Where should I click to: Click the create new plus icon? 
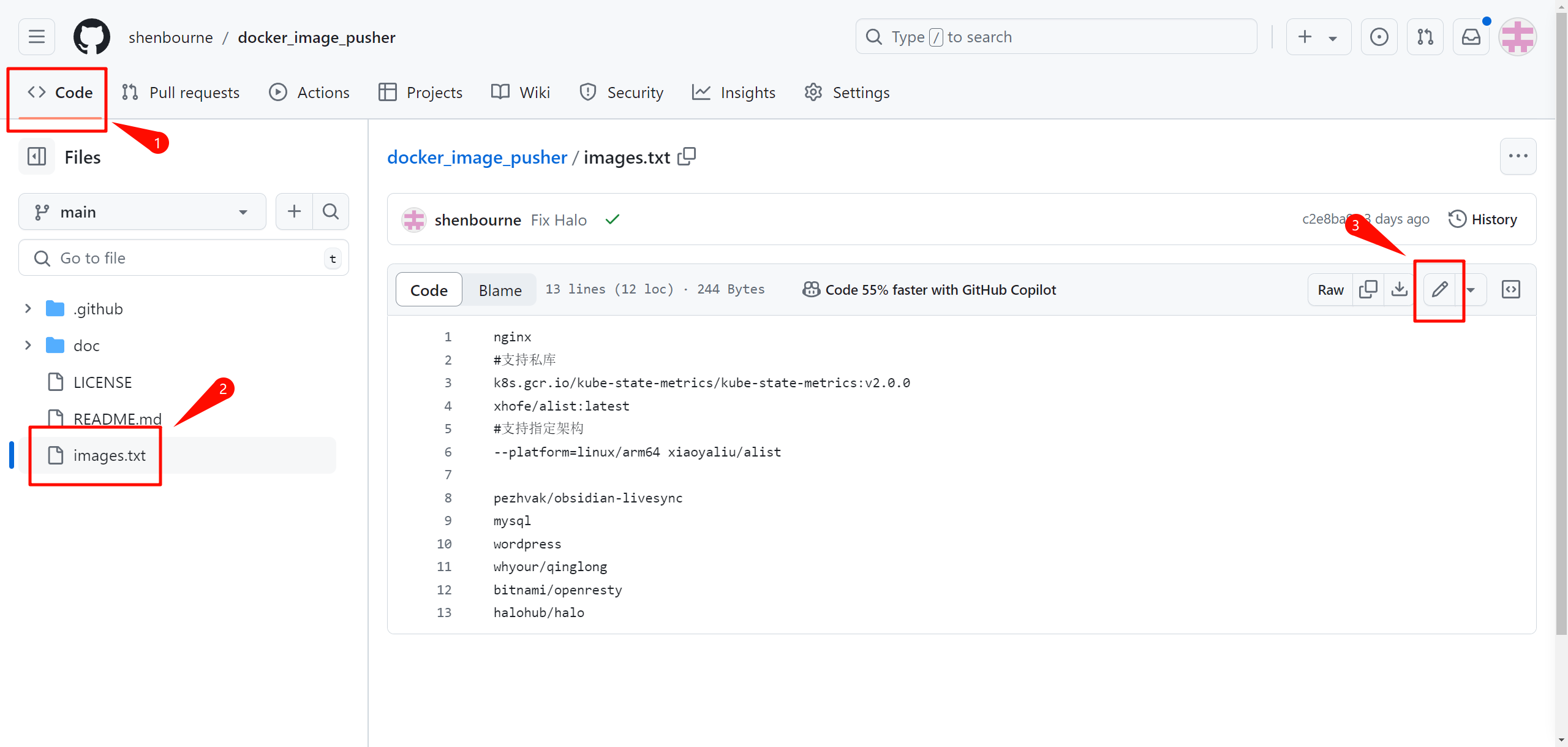[1305, 37]
